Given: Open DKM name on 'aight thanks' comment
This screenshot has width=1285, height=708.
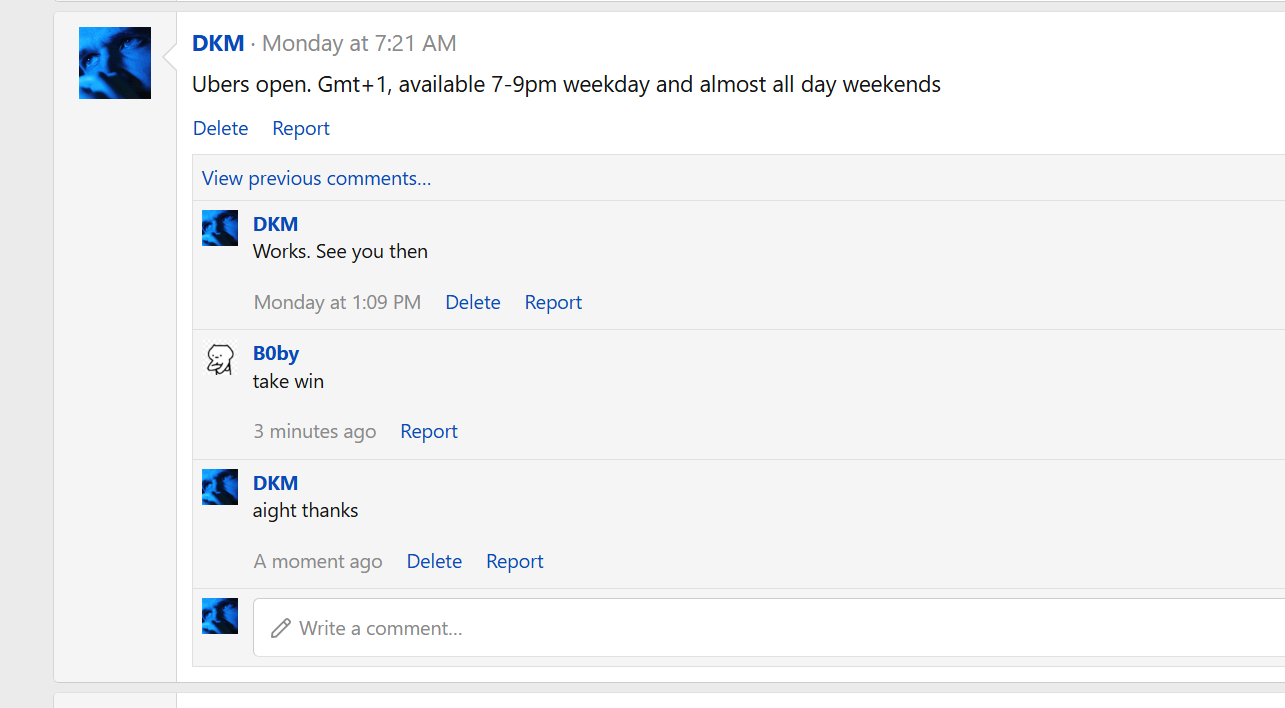Looking at the screenshot, I should pyautogui.click(x=275, y=483).
